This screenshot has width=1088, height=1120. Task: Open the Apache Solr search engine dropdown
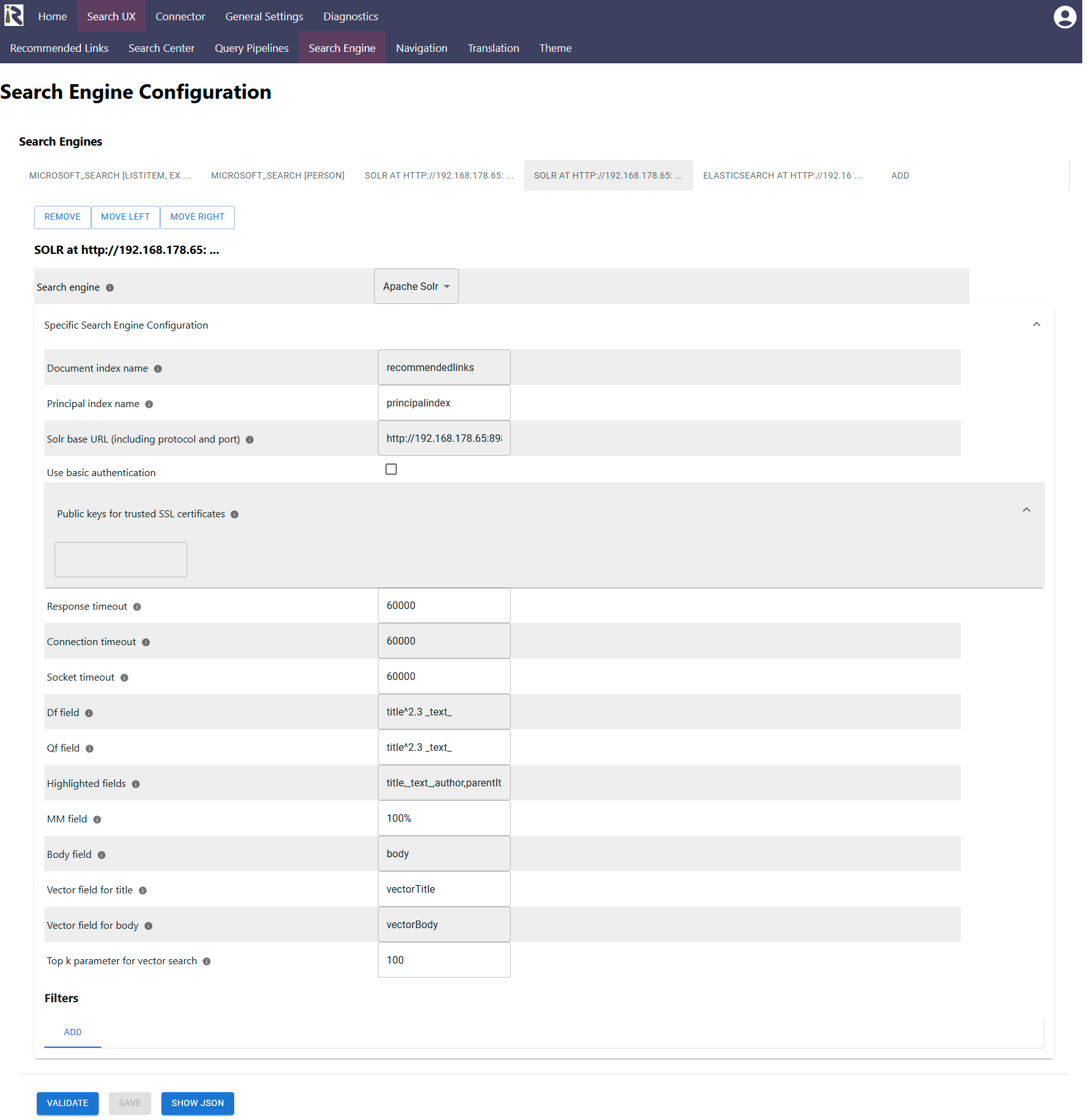416,286
